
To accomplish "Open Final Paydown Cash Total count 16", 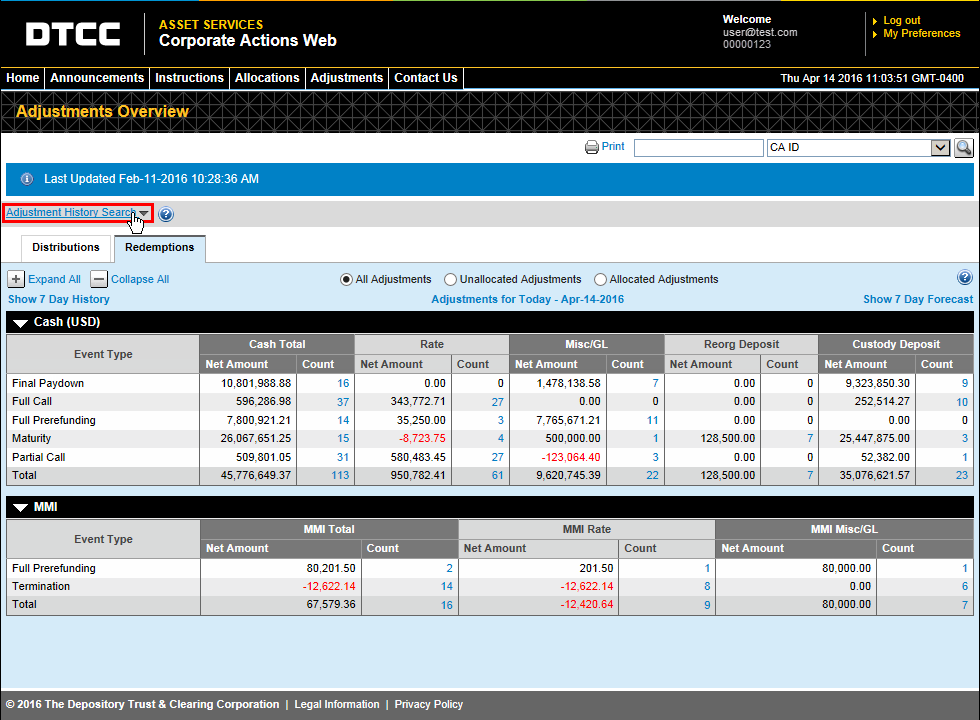I will (x=343, y=383).
